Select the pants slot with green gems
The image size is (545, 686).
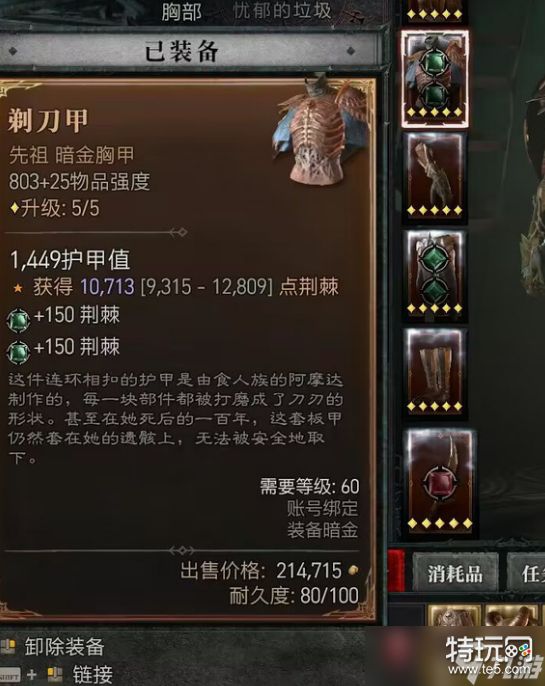[435, 276]
